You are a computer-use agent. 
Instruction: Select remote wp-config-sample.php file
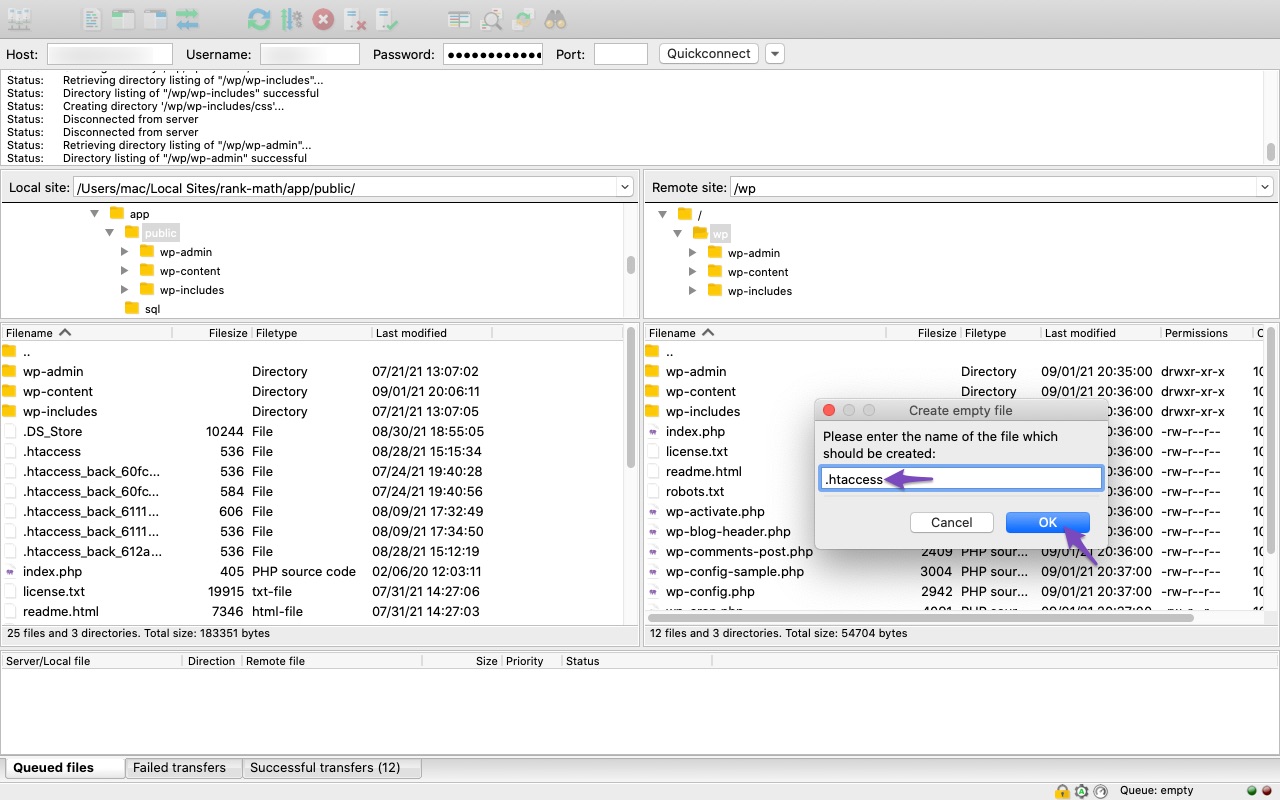[955, 571]
